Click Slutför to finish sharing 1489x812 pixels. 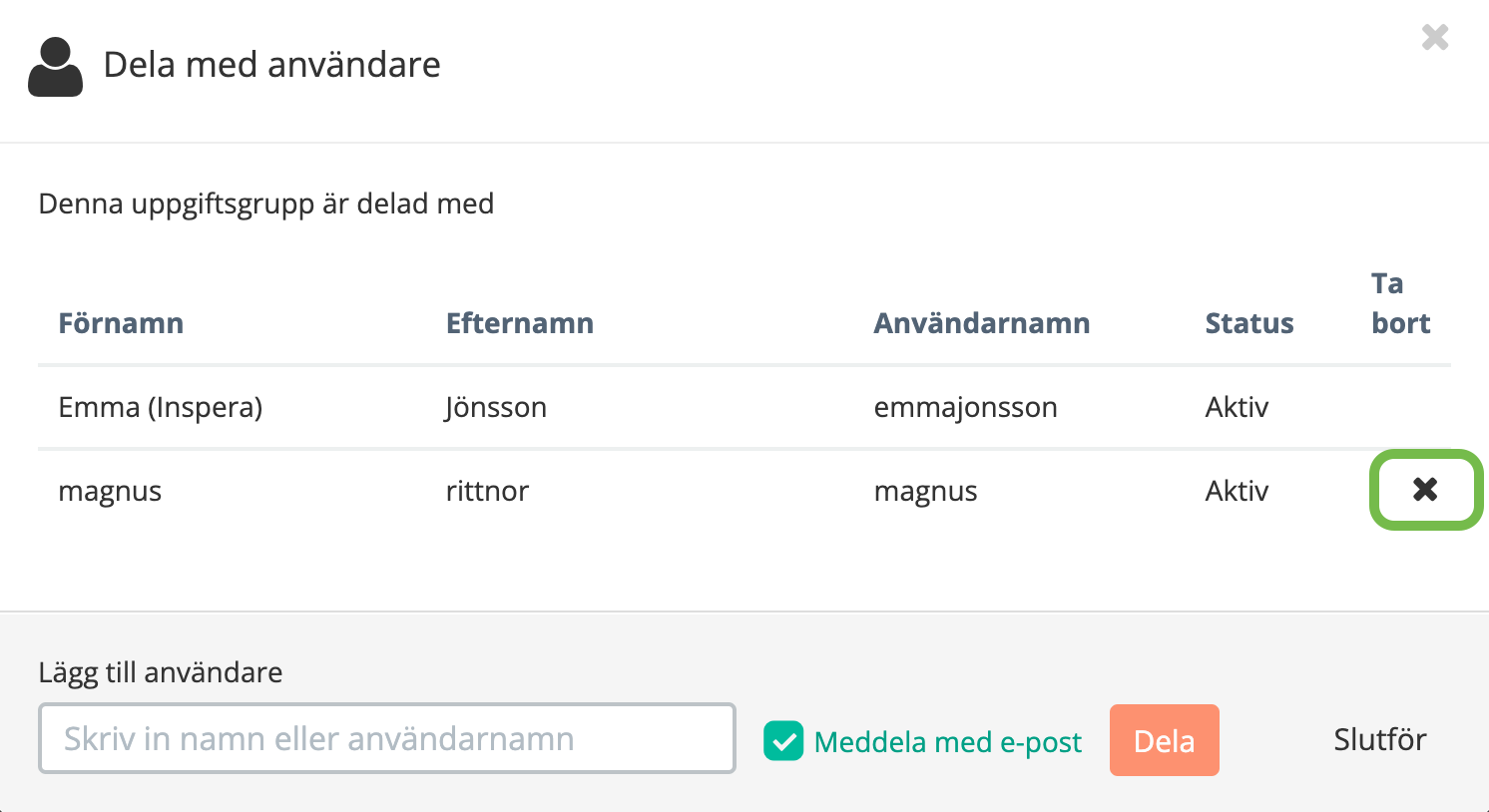coord(1380,739)
